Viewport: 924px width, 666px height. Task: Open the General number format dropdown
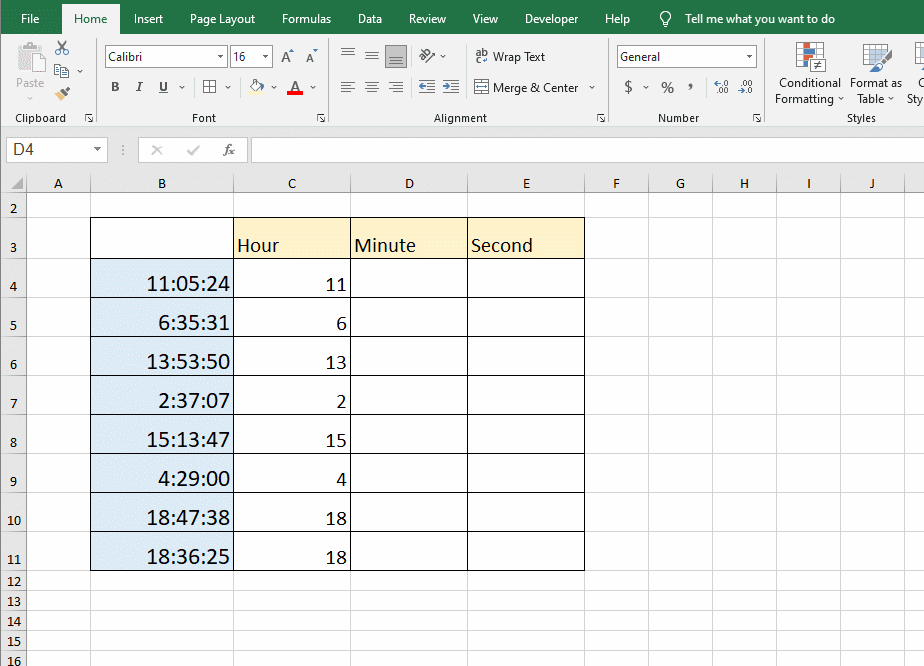748,56
